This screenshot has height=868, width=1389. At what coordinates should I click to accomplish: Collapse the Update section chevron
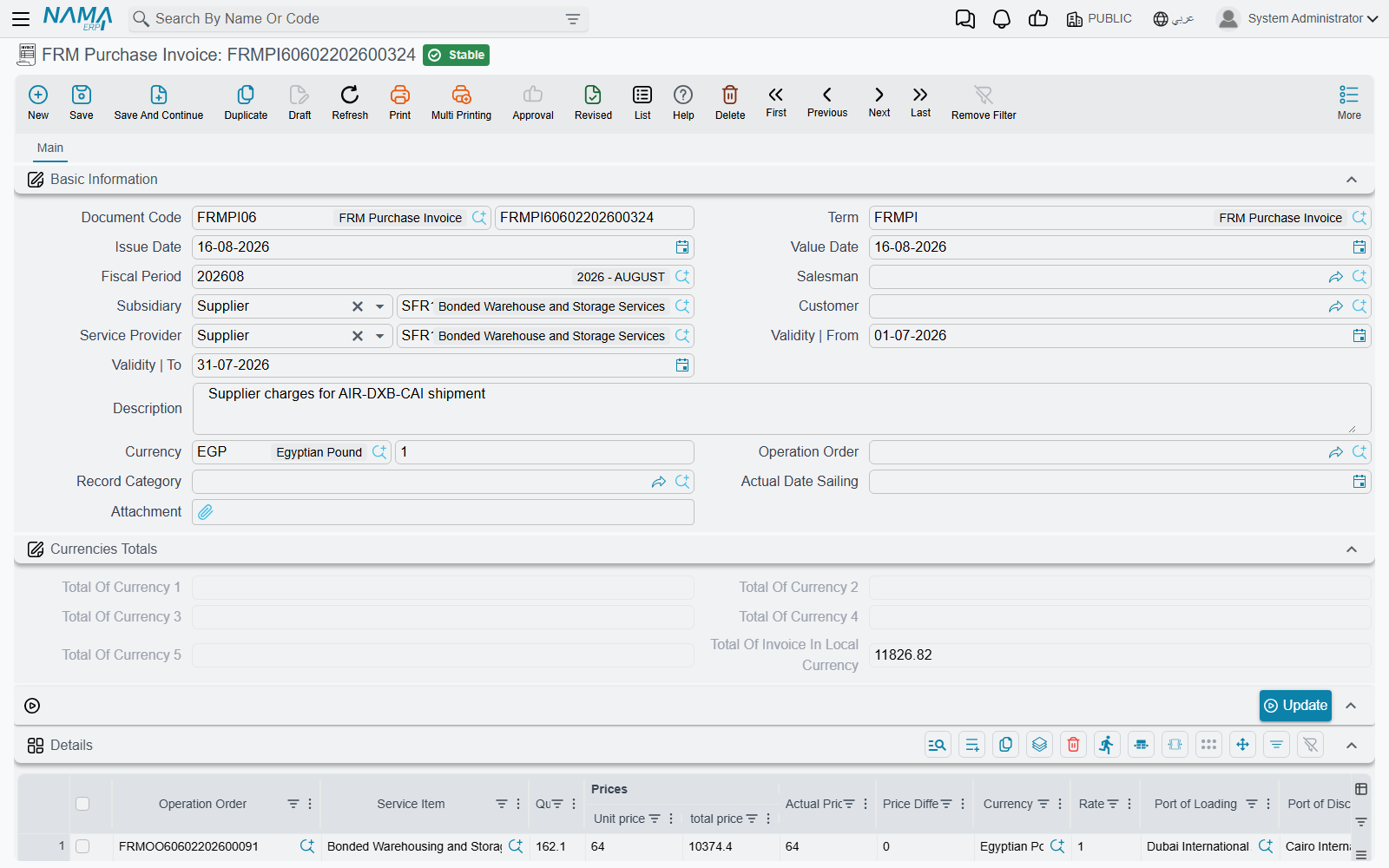(x=1352, y=706)
